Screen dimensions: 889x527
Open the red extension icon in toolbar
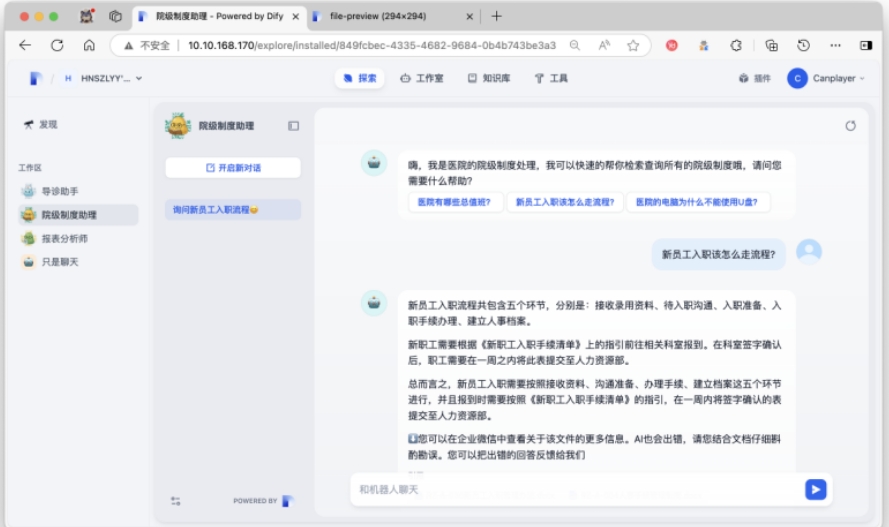672,45
